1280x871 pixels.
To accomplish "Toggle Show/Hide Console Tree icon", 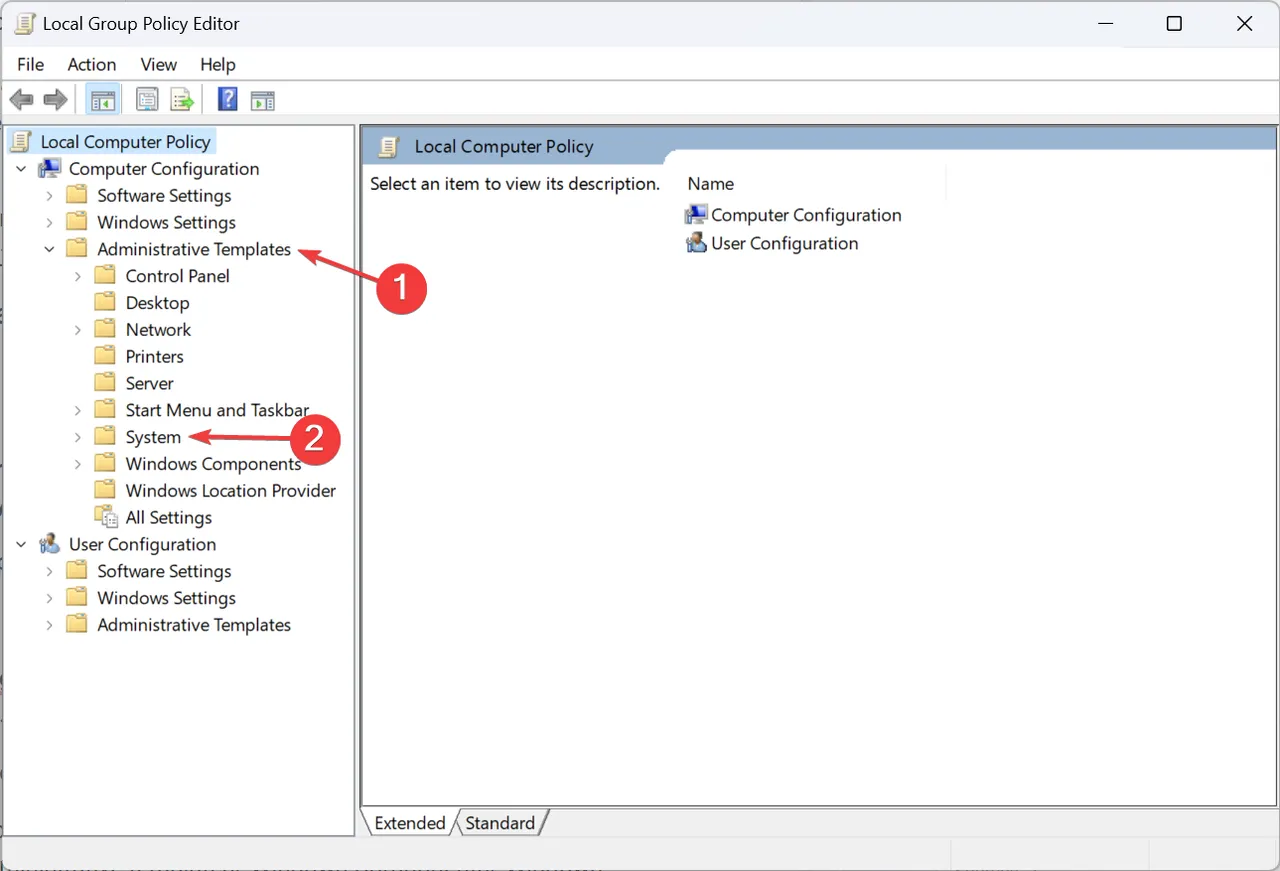I will point(103,100).
